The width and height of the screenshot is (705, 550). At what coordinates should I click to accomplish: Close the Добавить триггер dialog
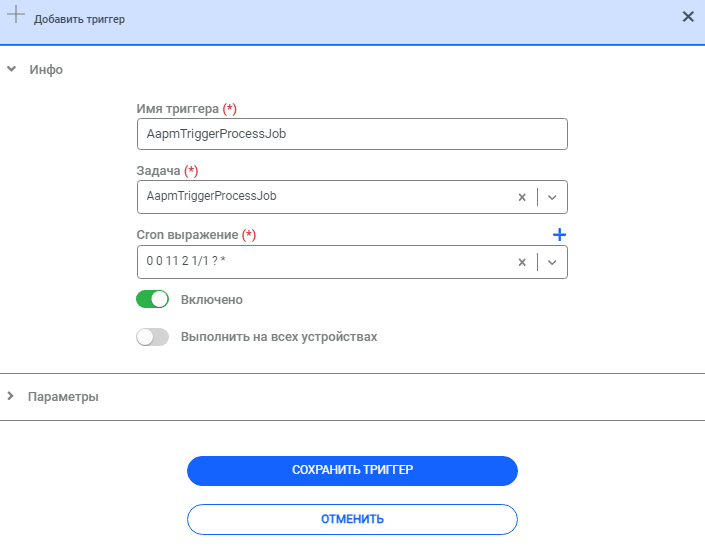[x=688, y=17]
